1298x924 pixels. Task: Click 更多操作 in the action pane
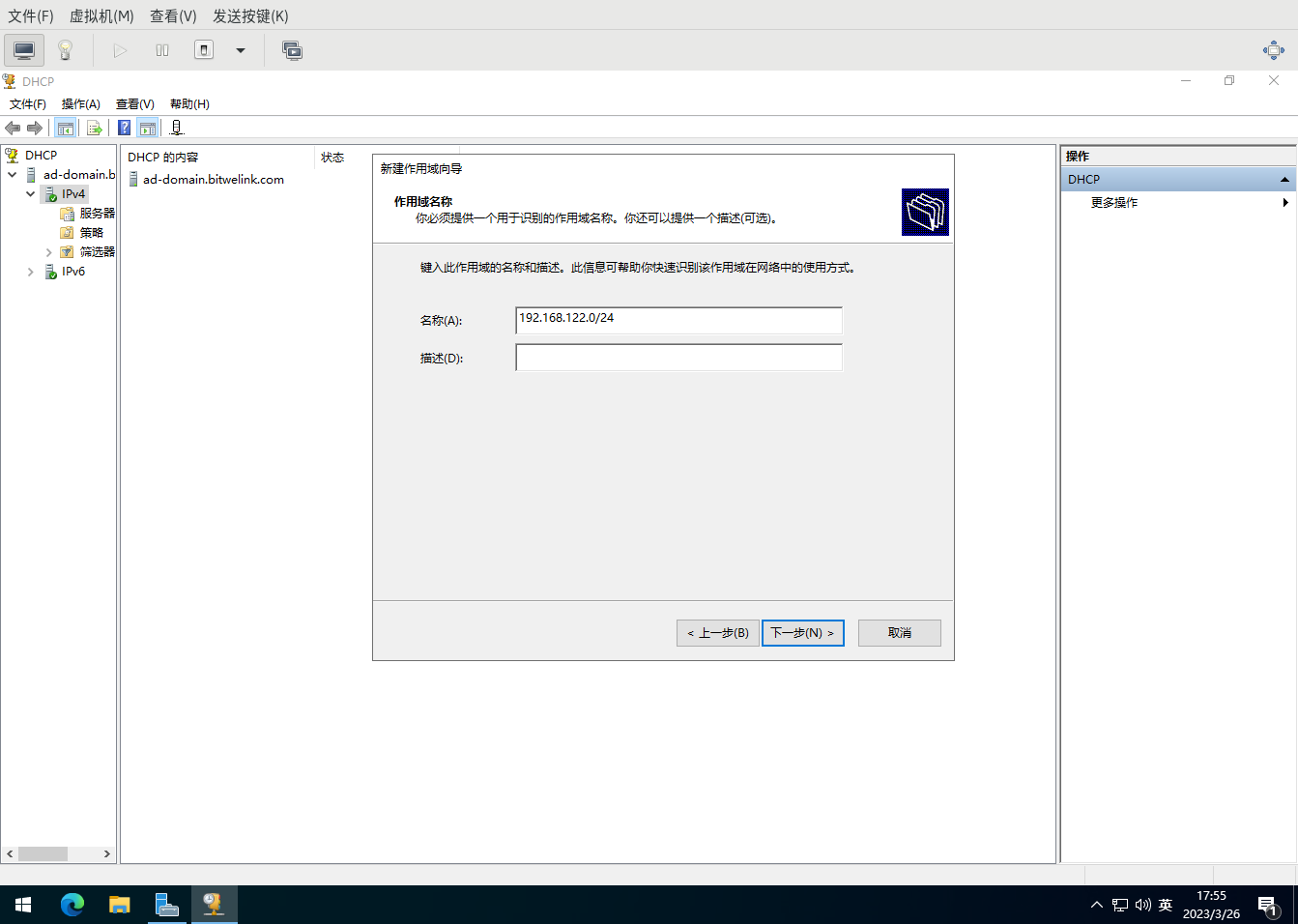click(1113, 203)
